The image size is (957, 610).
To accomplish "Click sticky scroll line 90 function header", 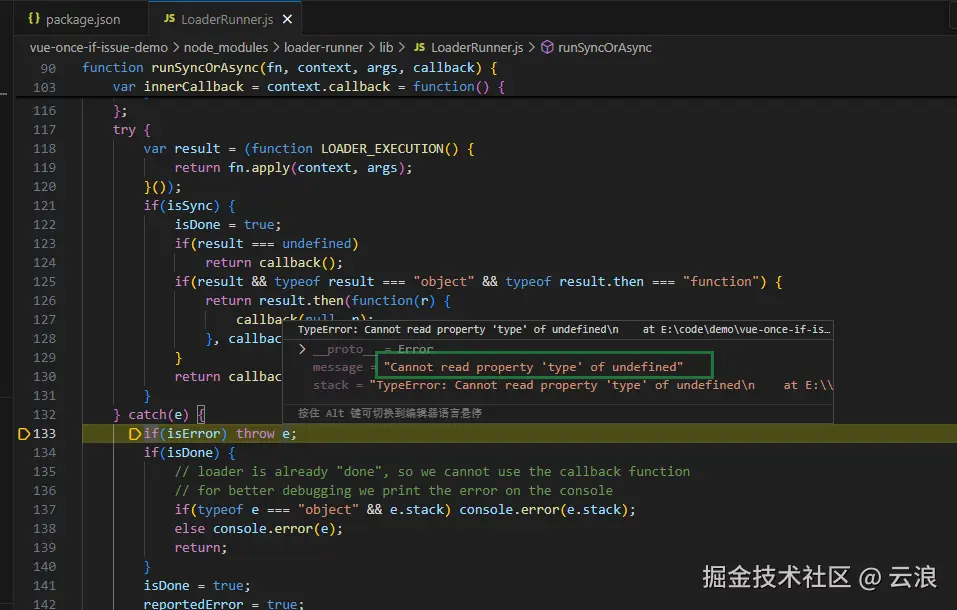I will click(x=291, y=68).
